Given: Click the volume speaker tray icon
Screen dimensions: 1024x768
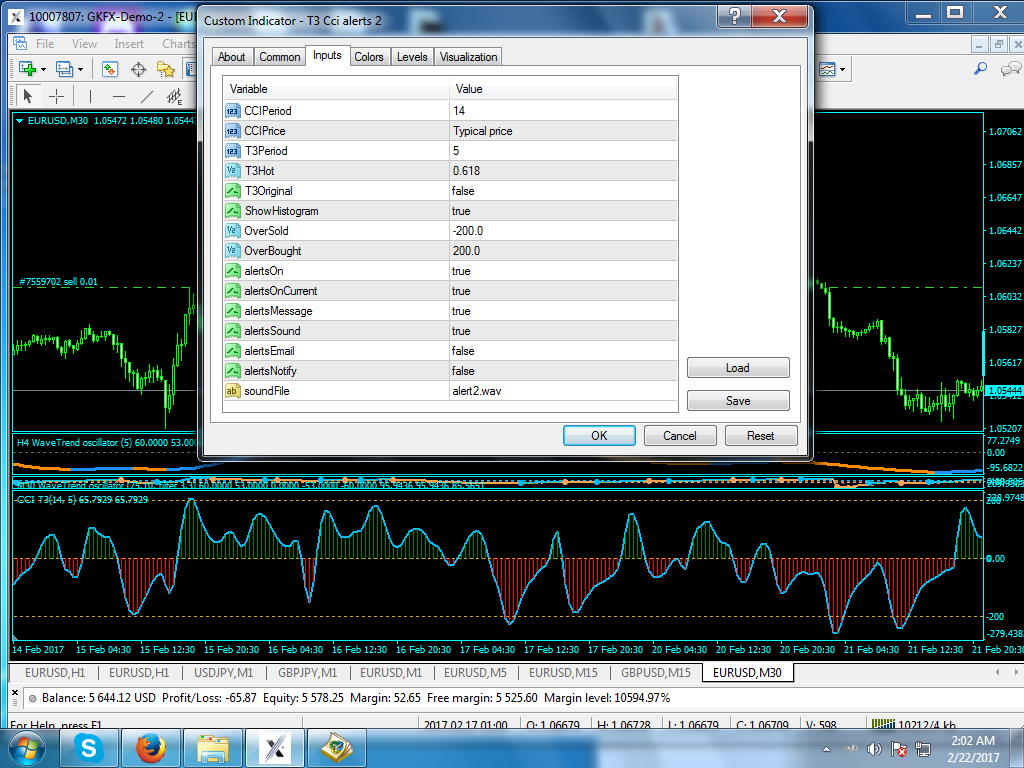Looking at the screenshot, I should [x=874, y=749].
